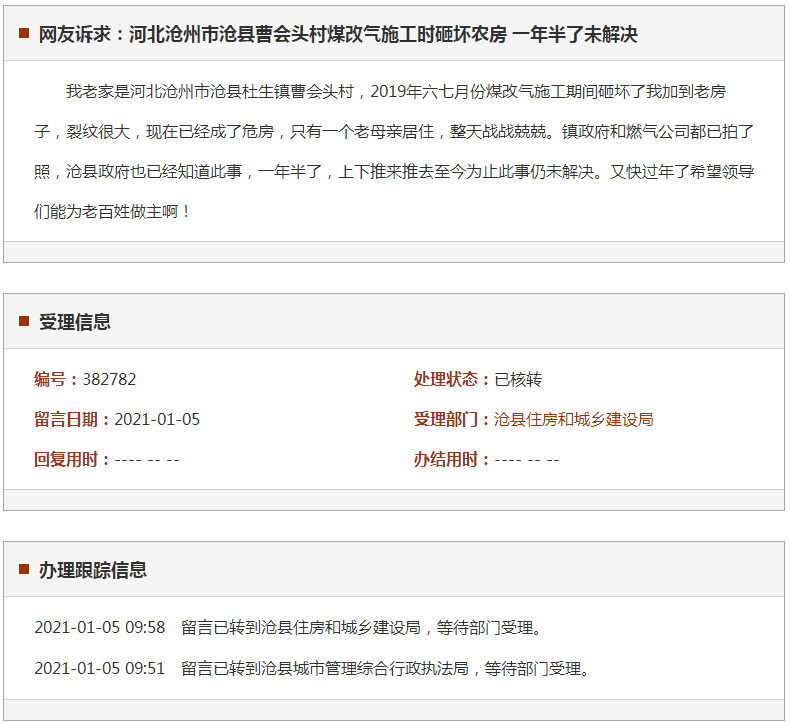Click the 办结用时 label
The height and width of the screenshot is (723, 790).
(452, 459)
